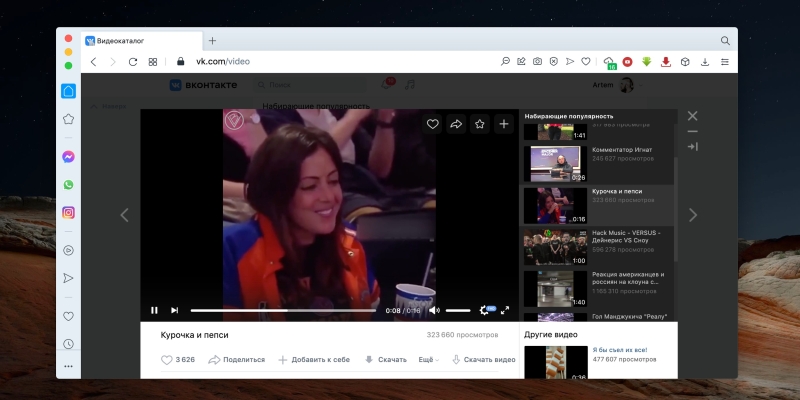Screen dimensions: 800x400
Task: Open a new browser tab
Action: [212, 41]
